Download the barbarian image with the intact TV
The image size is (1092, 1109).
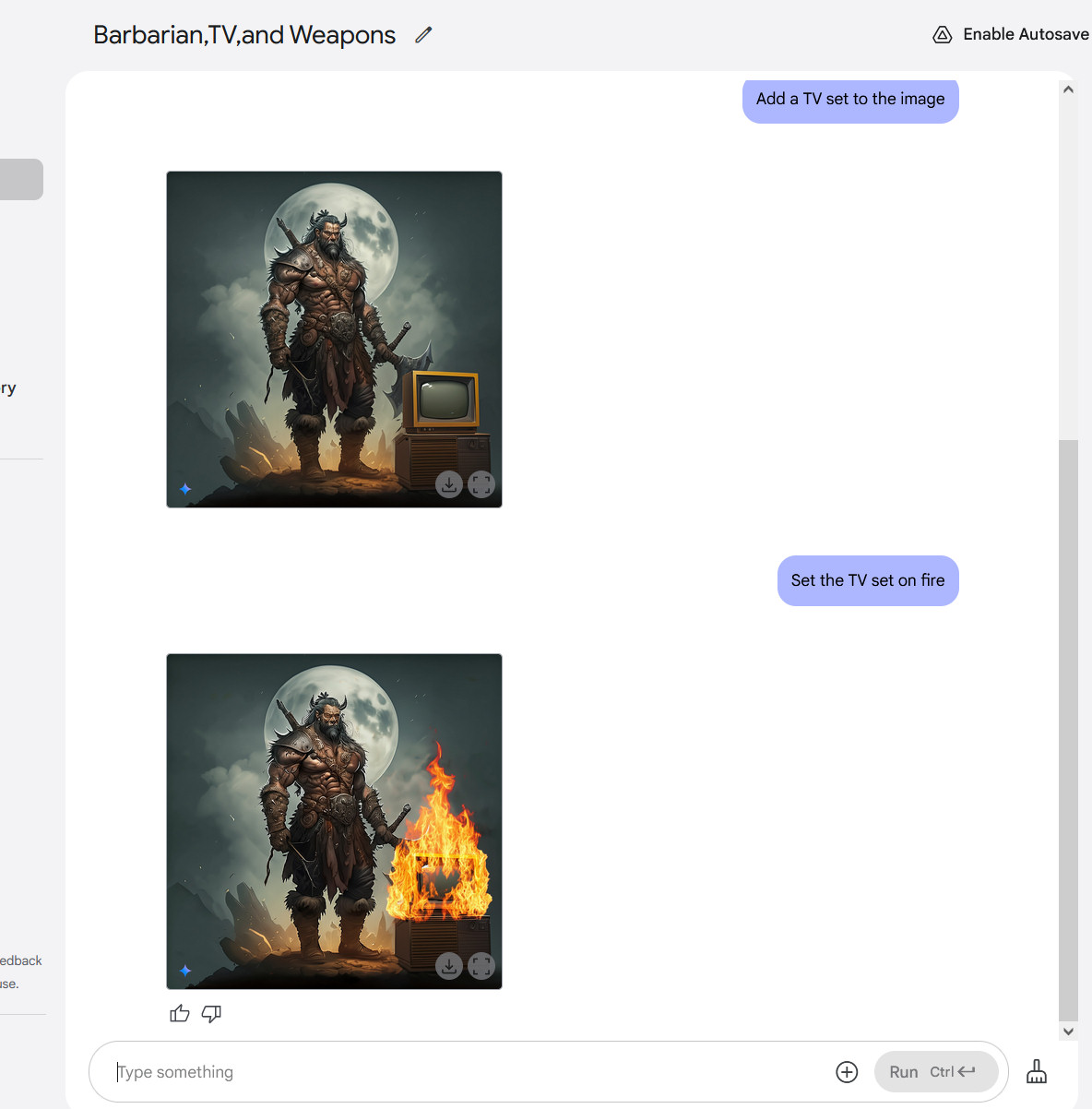(x=449, y=484)
